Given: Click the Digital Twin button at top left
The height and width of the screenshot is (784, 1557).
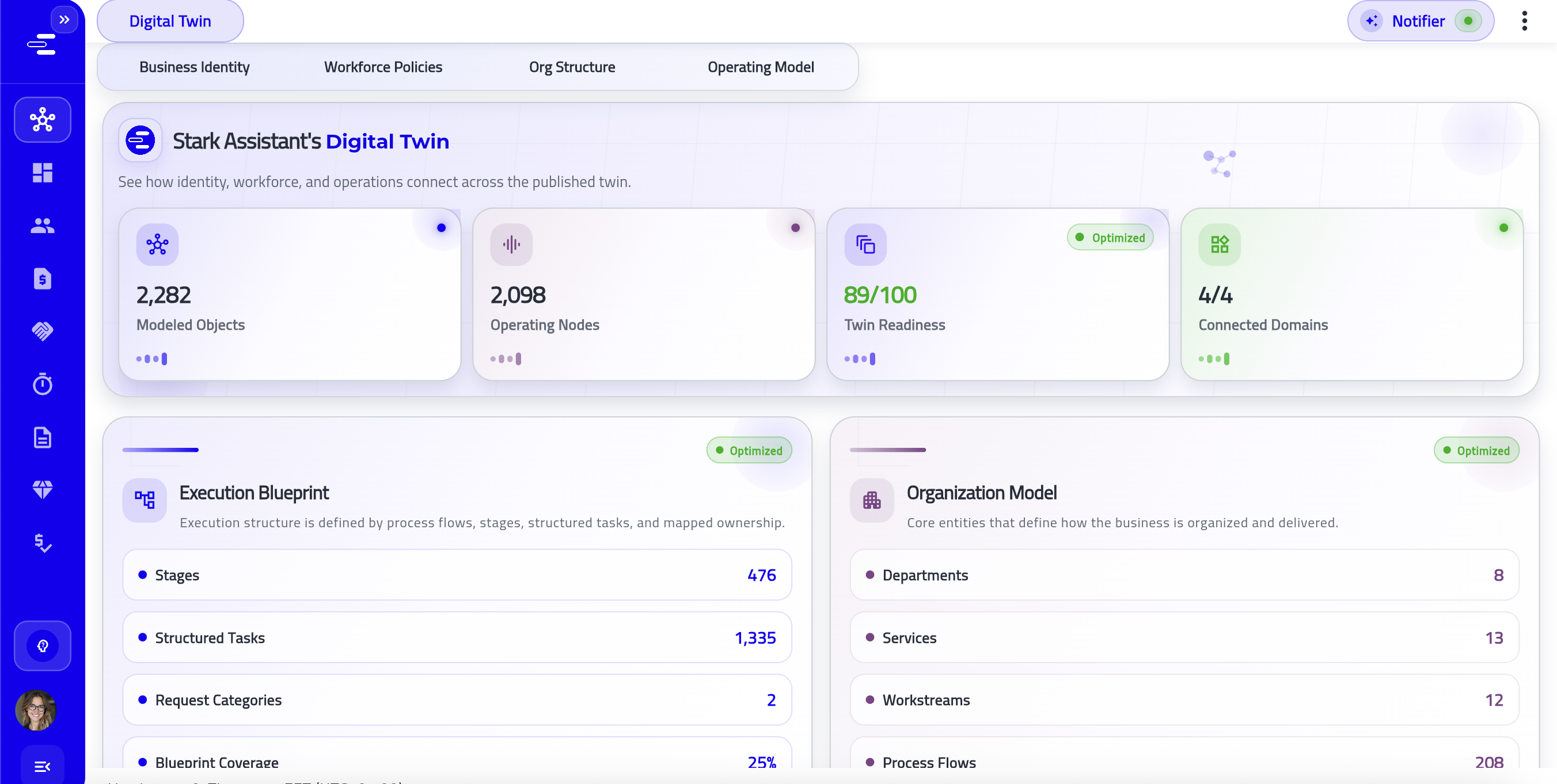Looking at the screenshot, I should click(x=170, y=21).
